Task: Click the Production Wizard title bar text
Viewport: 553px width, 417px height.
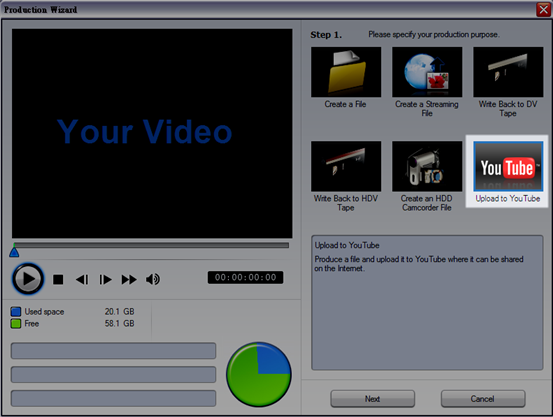Action: pyautogui.click(x=41, y=10)
